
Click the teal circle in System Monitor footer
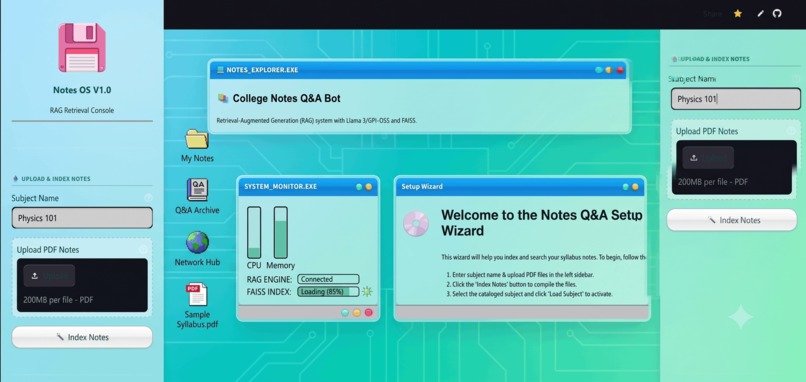point(345,313)
